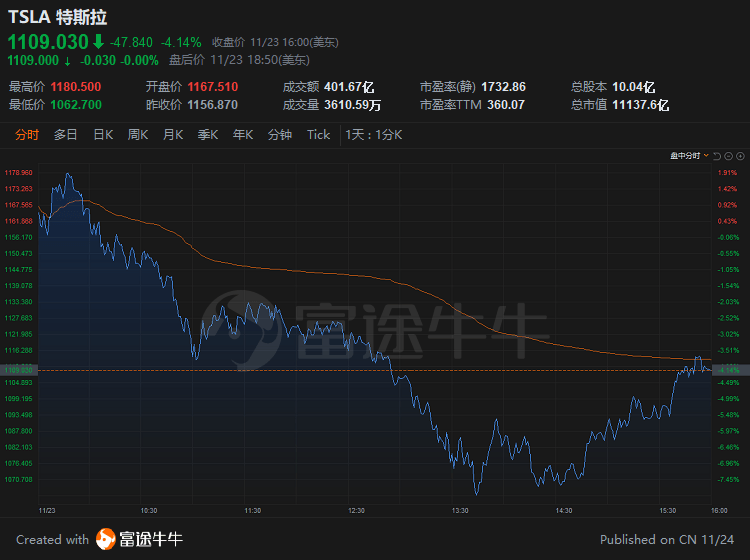Switch to the 多日 multi-day tab

click(x=66, y=135)
